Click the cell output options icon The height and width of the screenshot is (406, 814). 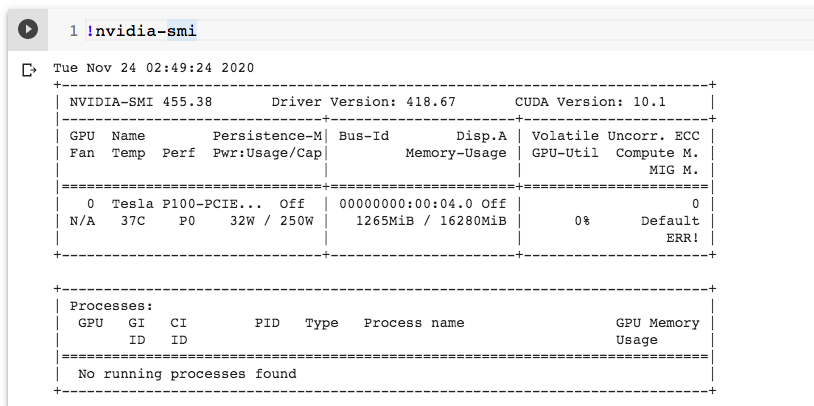[28, 70]
